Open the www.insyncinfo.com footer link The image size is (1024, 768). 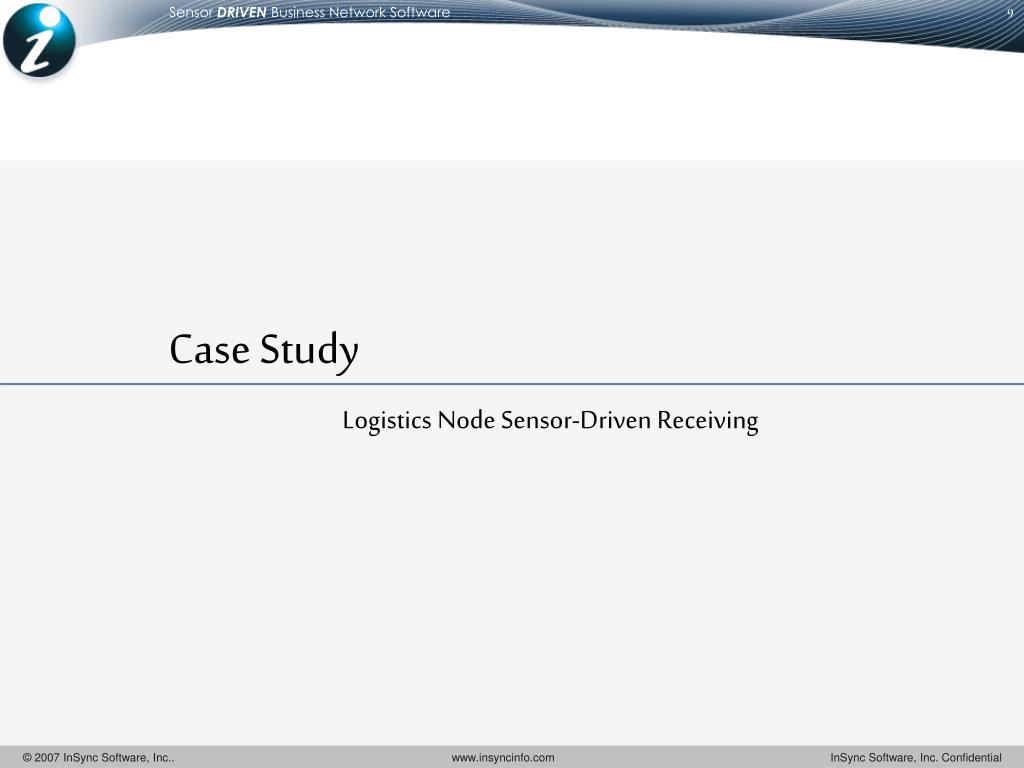pyautogui.click(x=503, y=758)
